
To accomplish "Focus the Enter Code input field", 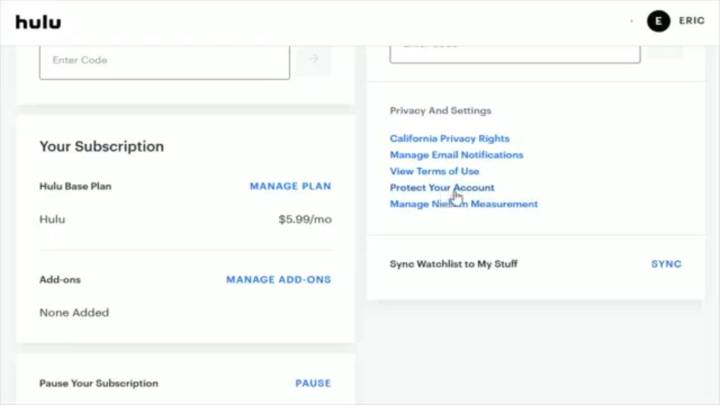I will click(x=164, y=62).
